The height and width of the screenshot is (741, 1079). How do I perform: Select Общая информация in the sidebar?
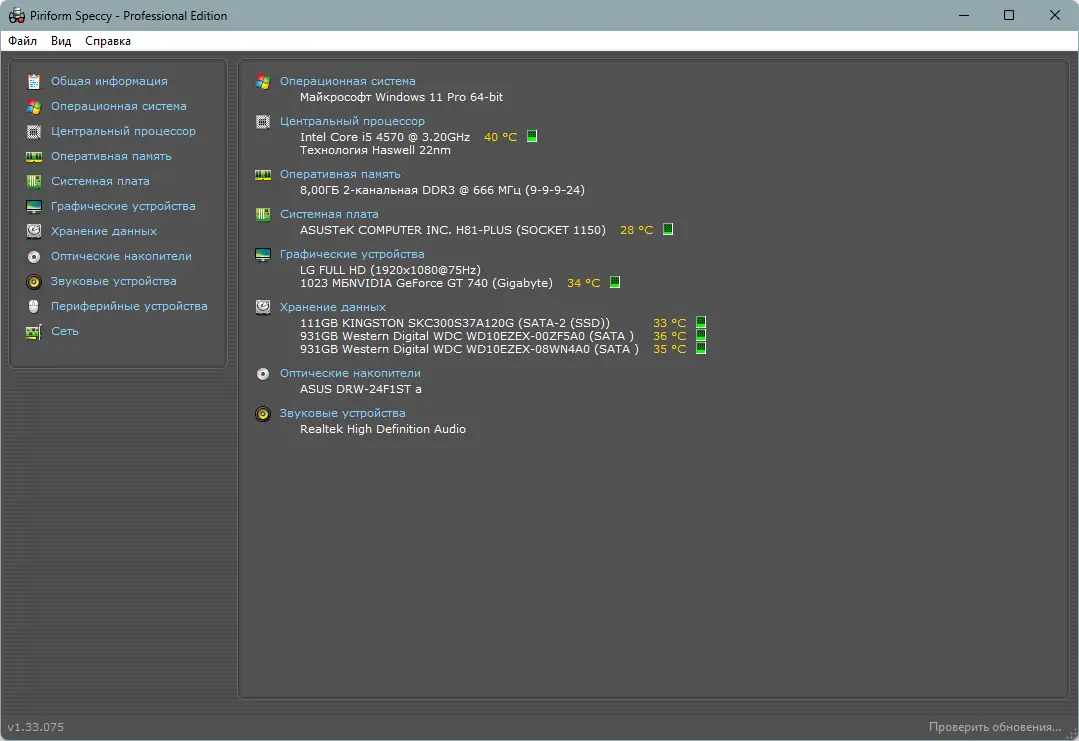click(109, 81)
